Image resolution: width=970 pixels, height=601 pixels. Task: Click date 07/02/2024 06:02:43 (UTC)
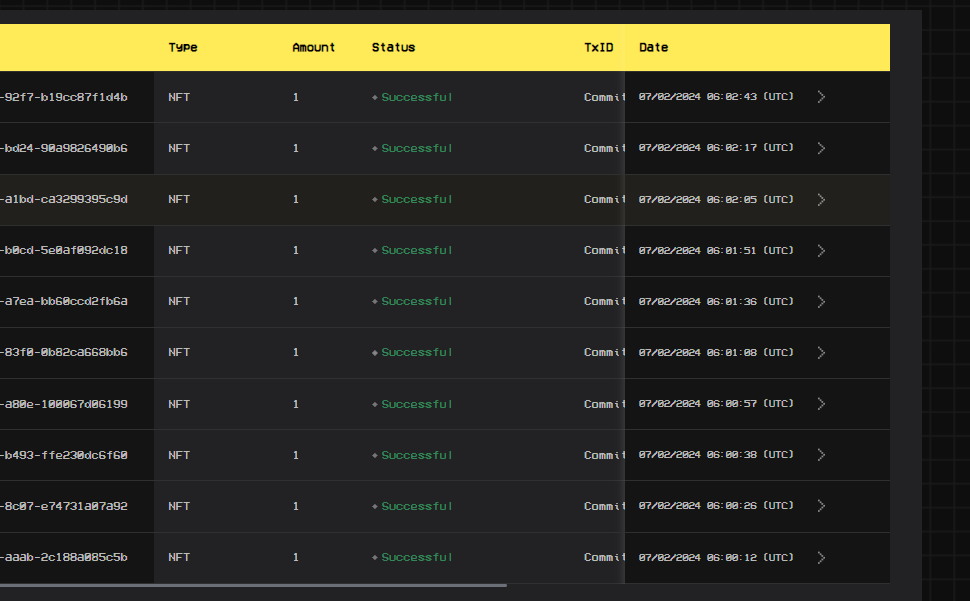coord(716,96)
